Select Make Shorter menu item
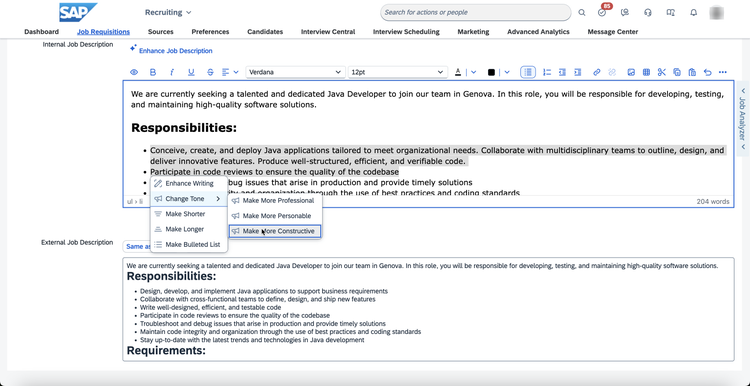750x386 pixels. tap(189, 214)
